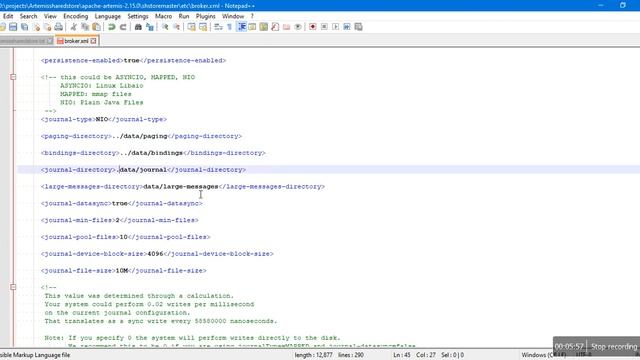The height and width of the screenshot is (360, 640).
Task: Click the green Undo arrow icon
Action: pos(111,27)
